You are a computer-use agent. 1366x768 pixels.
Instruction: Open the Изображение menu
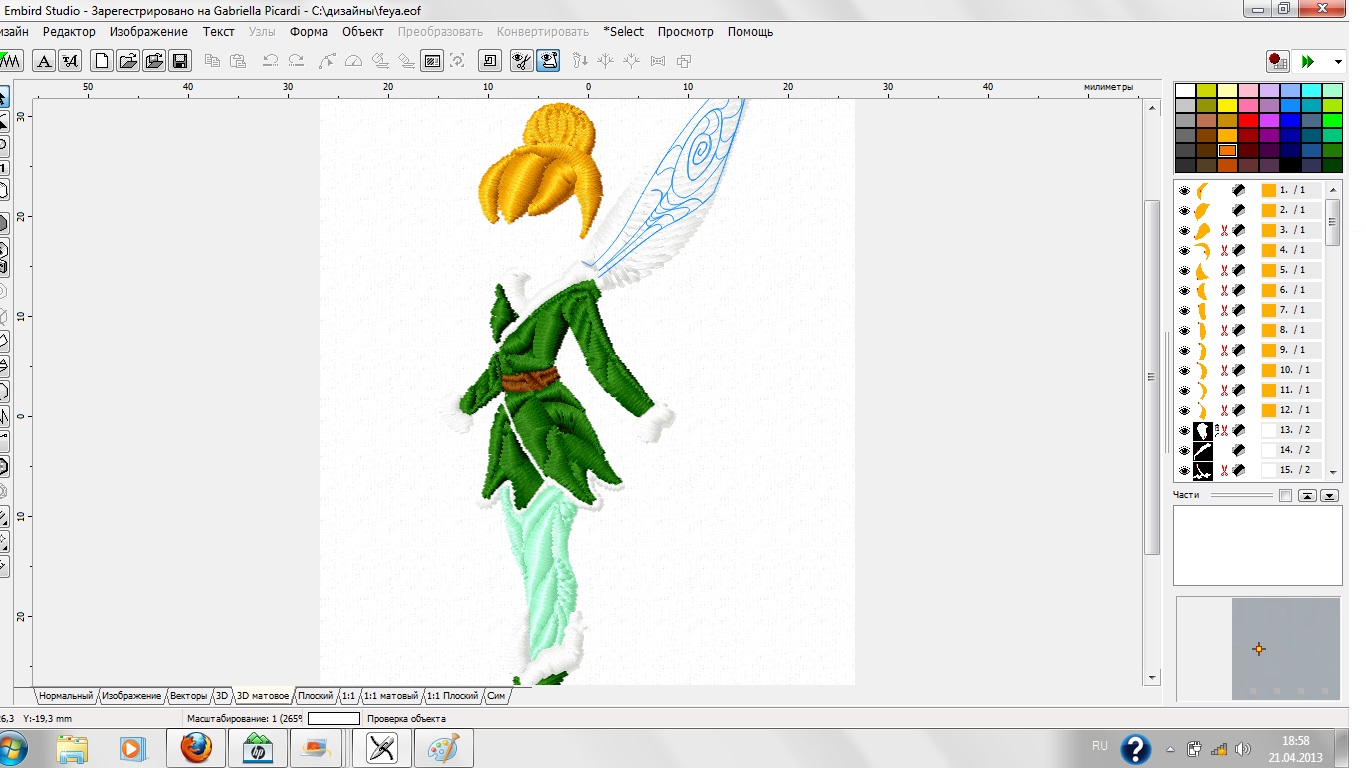click(149, 32)
